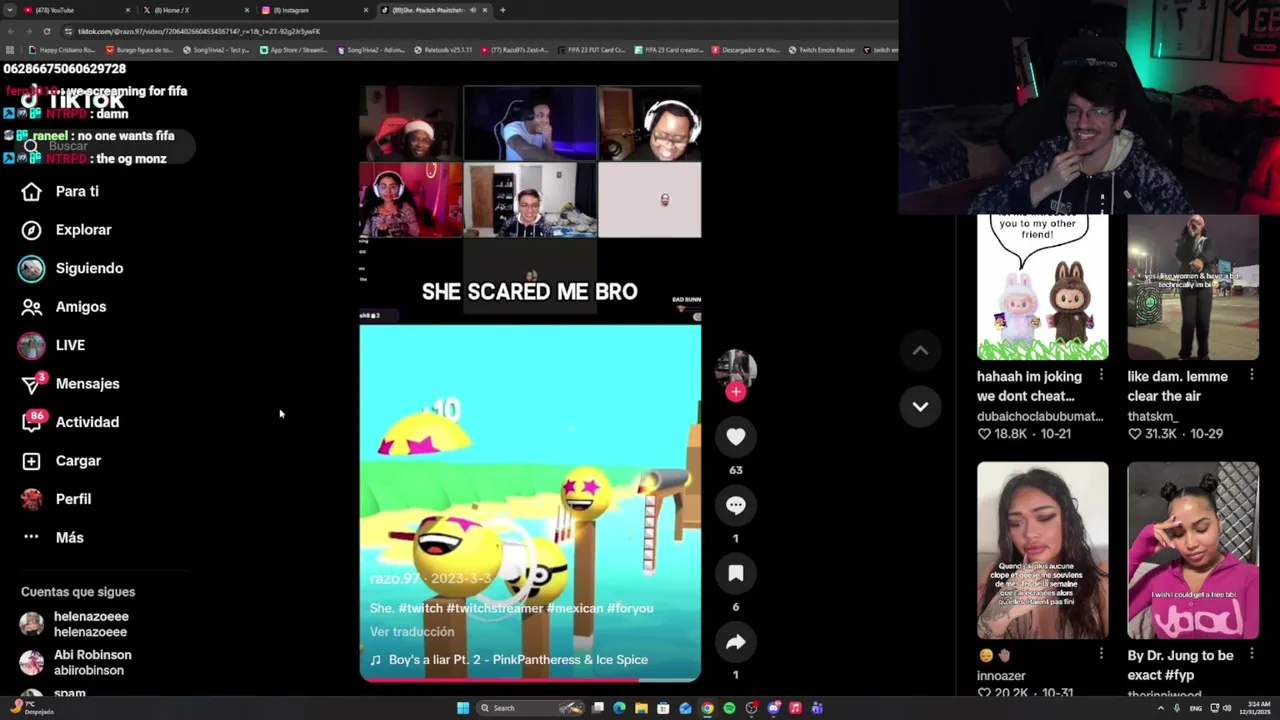
Task: Open File Explorer from the taskbar
Action: pyautogui.click(x=641, y=708)
